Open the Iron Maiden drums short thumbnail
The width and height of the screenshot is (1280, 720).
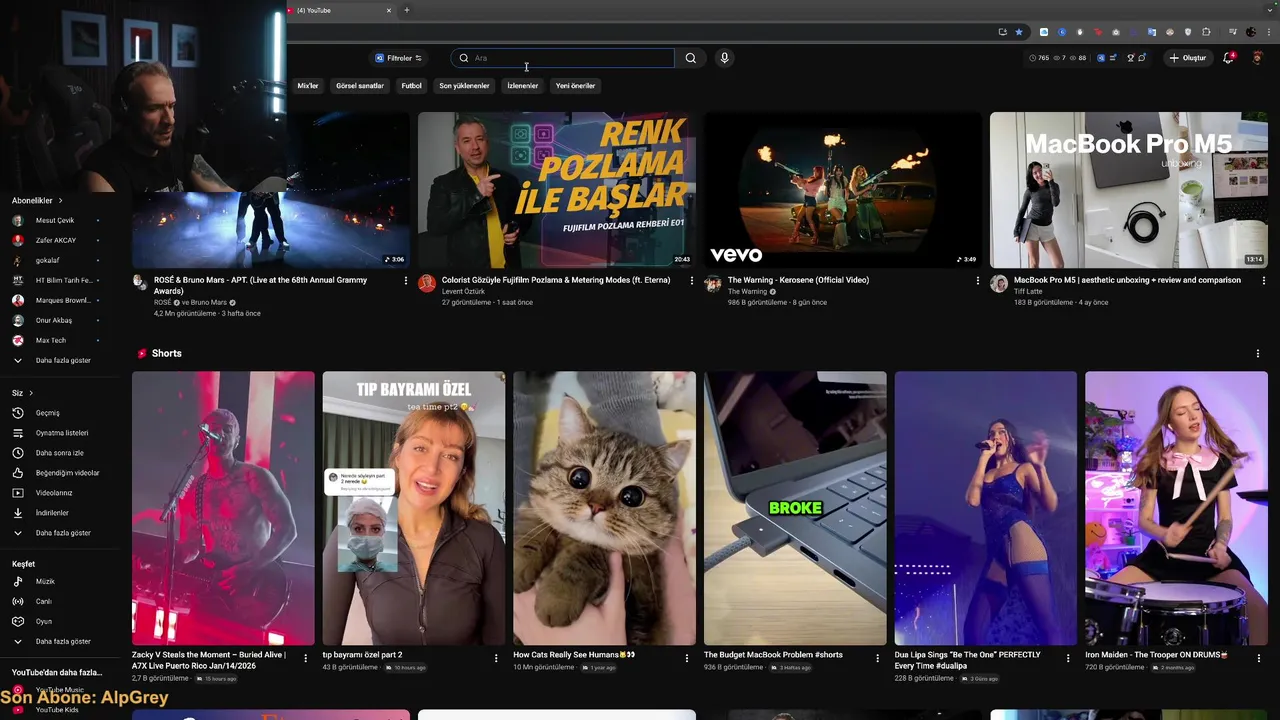pyautogui.click(x=1176, y=508)
